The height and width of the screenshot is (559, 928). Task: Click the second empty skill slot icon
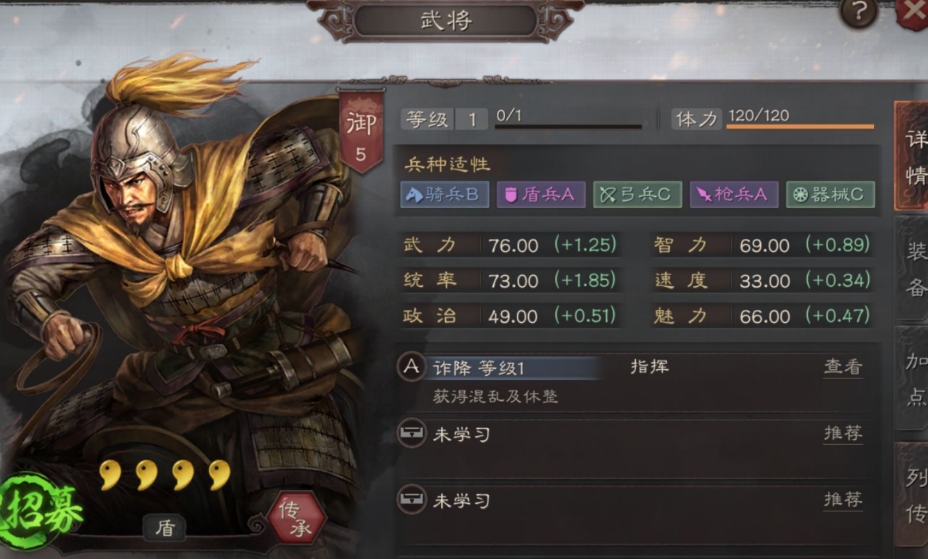411,500
